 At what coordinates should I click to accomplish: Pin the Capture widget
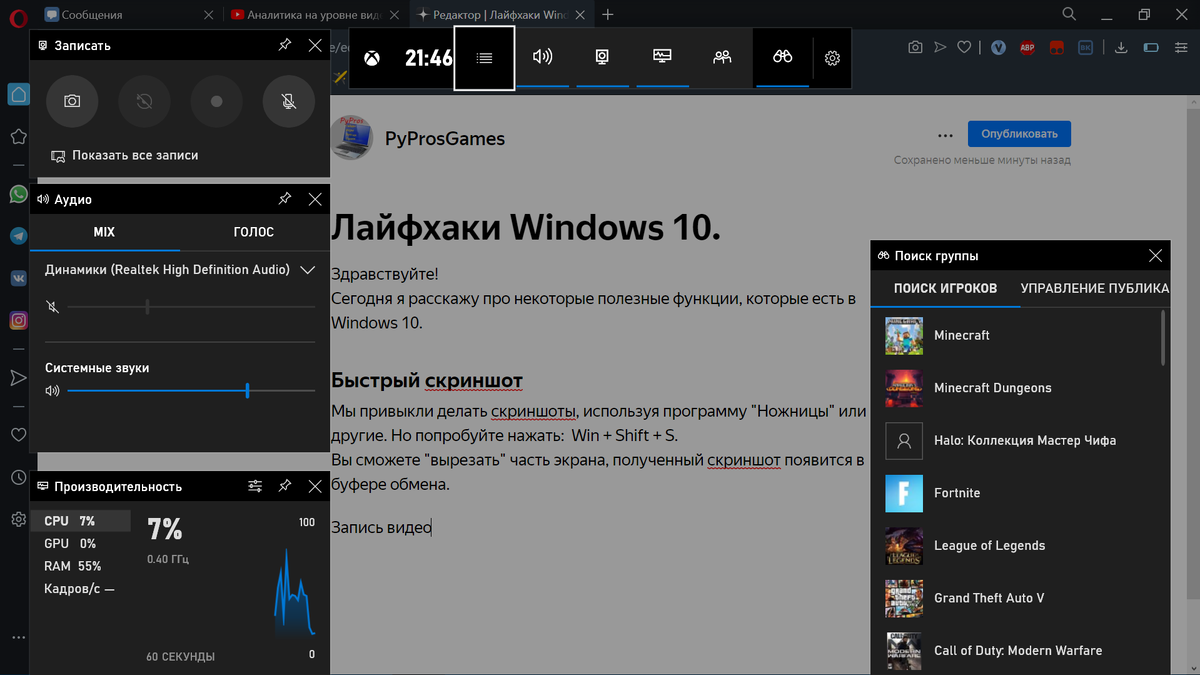click(x=284, y=45)
